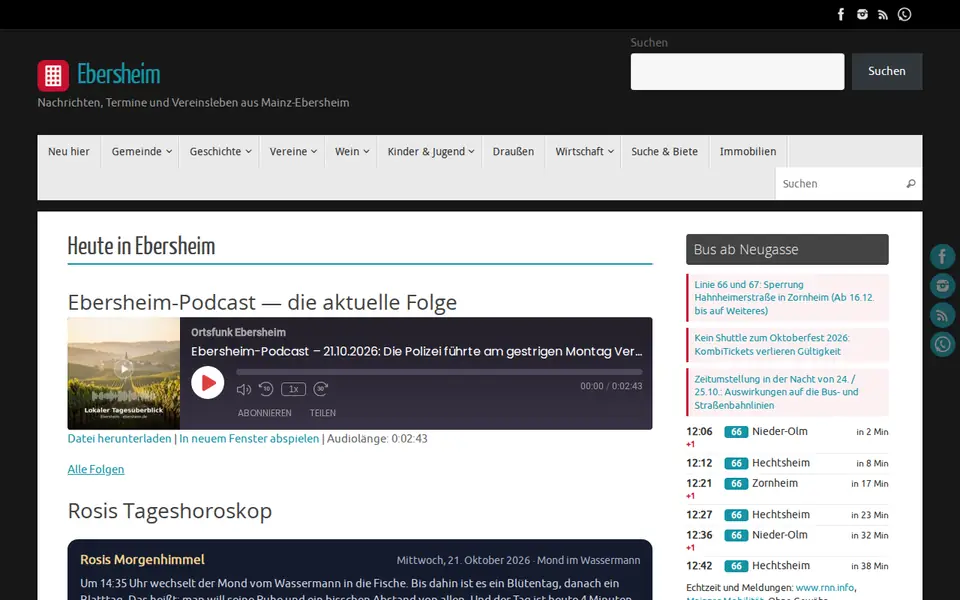This screenshot has height=600, width=960.
Task: Open the Draußen menu item
Action: (513, 151)
